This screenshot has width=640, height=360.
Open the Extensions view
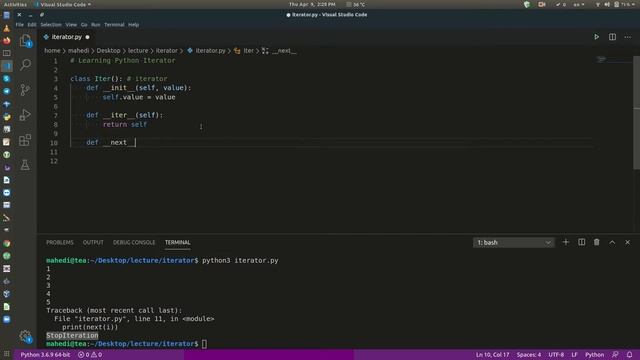pyautogui.click(x=25, y=140)
